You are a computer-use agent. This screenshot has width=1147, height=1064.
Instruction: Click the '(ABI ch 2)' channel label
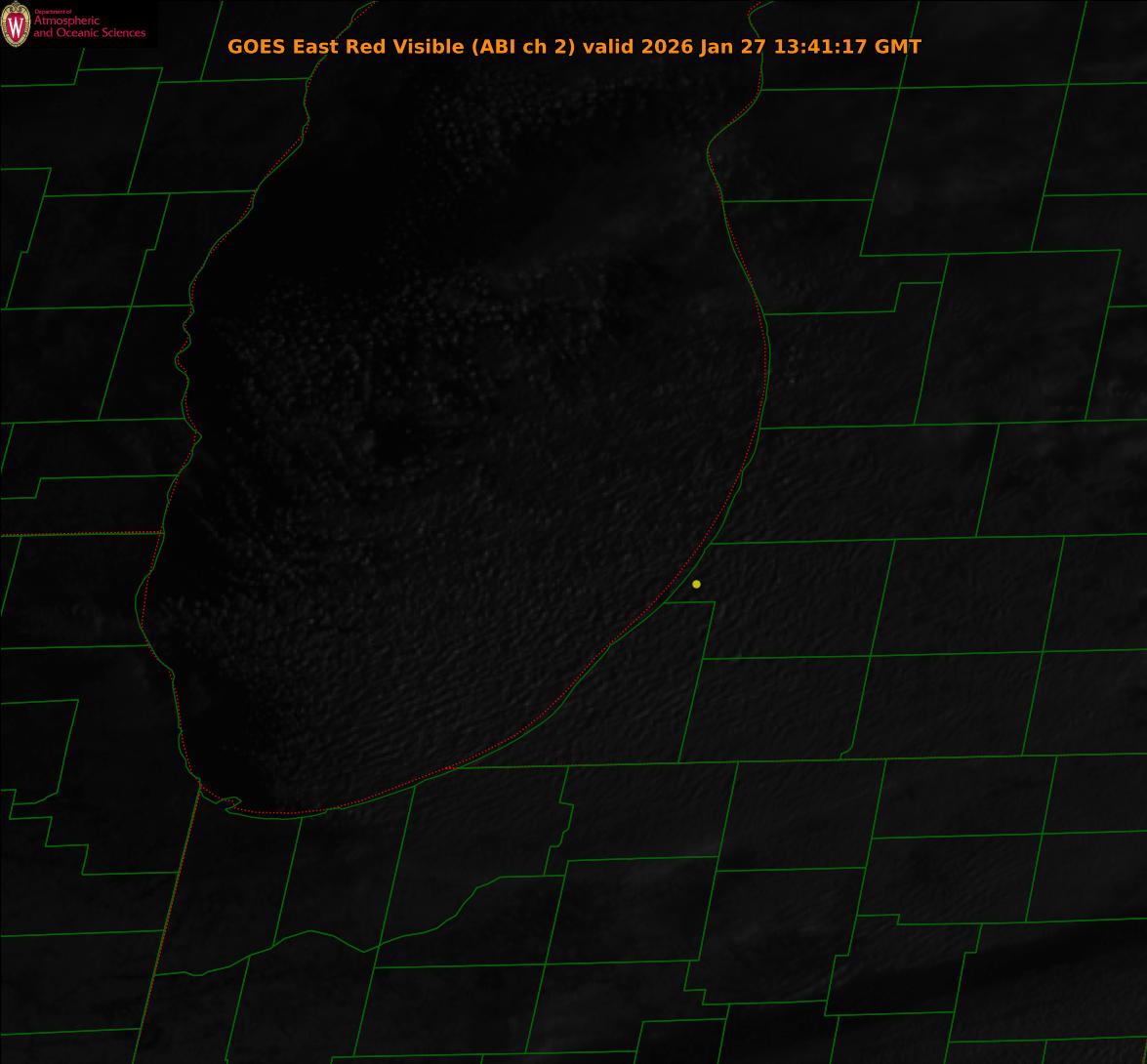pyautogui.click(x=520, y=47)
